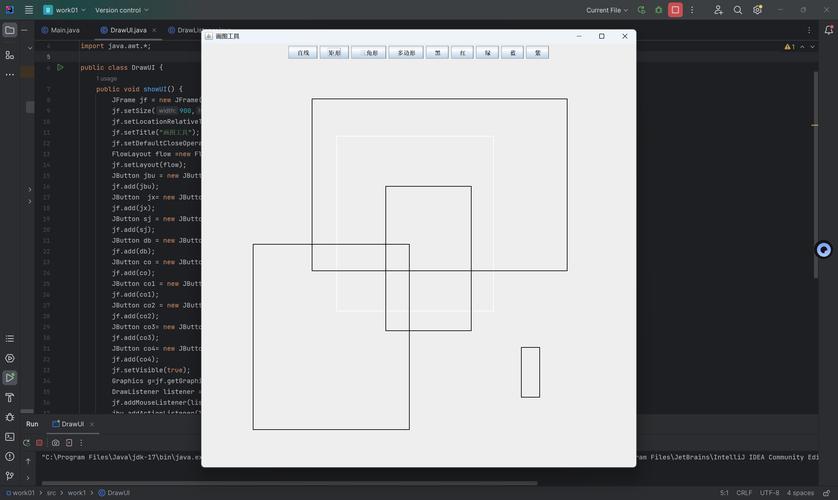Open IDE settings gear icon
Image resolution: width=838 pixels, height=500 pixels.
[x=757, y=10]
